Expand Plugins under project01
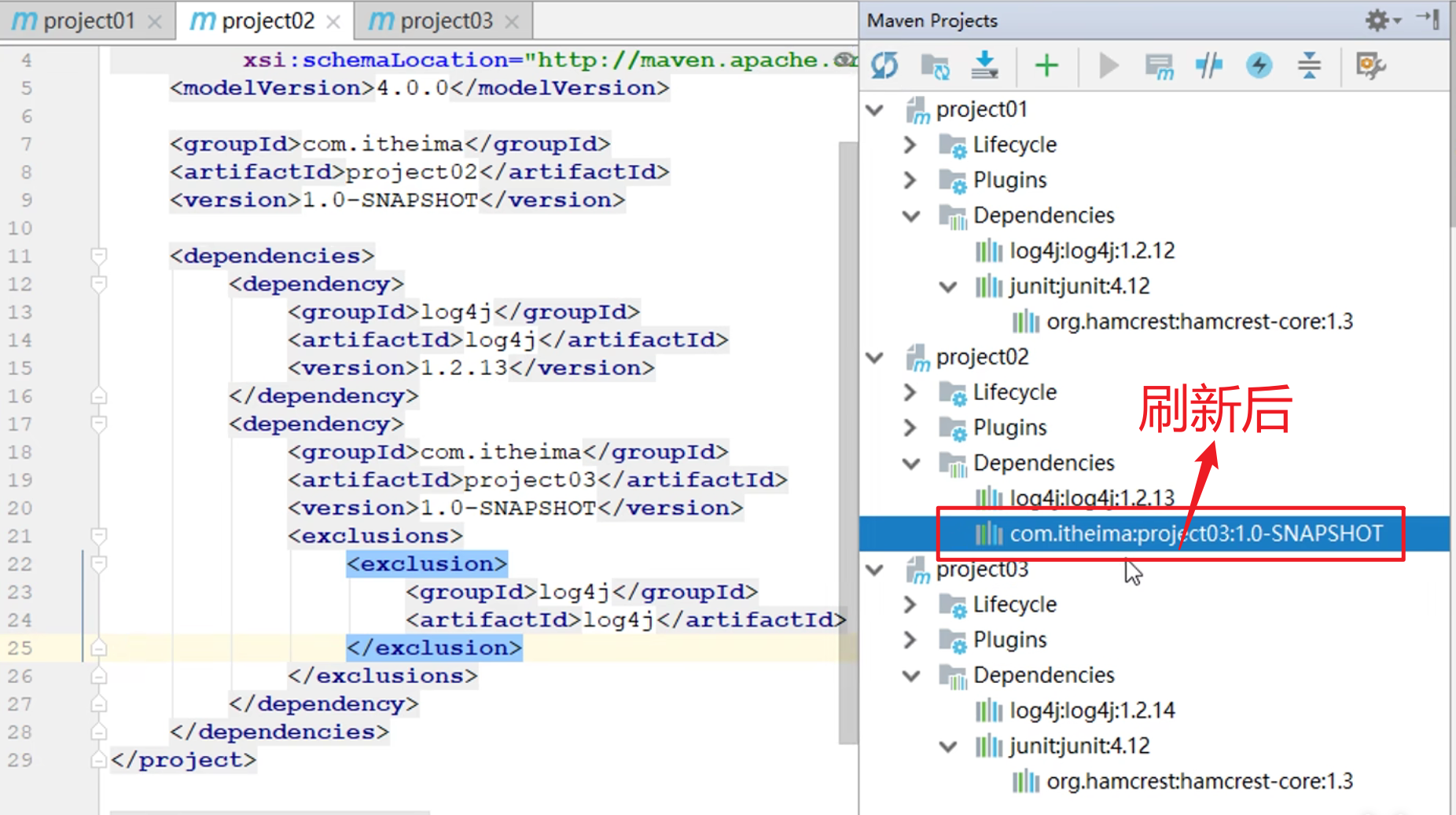Image resolution: width=1456 pixels, height=815 pixels. click(x=910, y=180)
